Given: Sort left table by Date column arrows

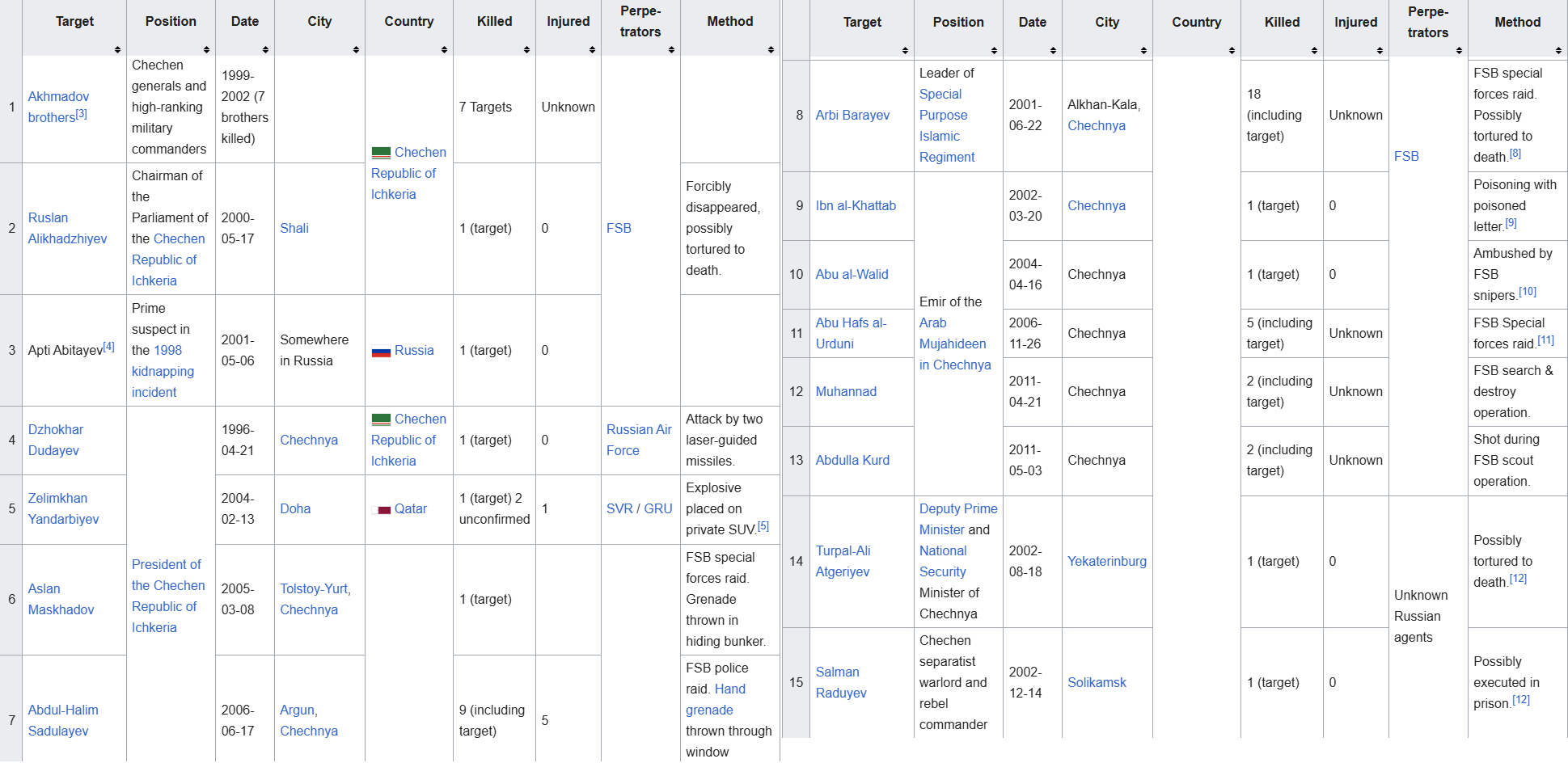Looking at the screenshot, I should (x=266, y=50).
